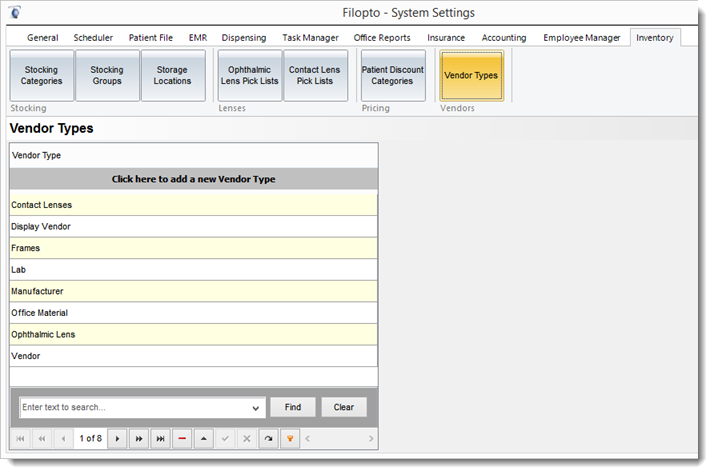The height and width of the screenshot is (474, 713).
Task: Open Contact Lens Pick Lists
Action: coord(315,76)
